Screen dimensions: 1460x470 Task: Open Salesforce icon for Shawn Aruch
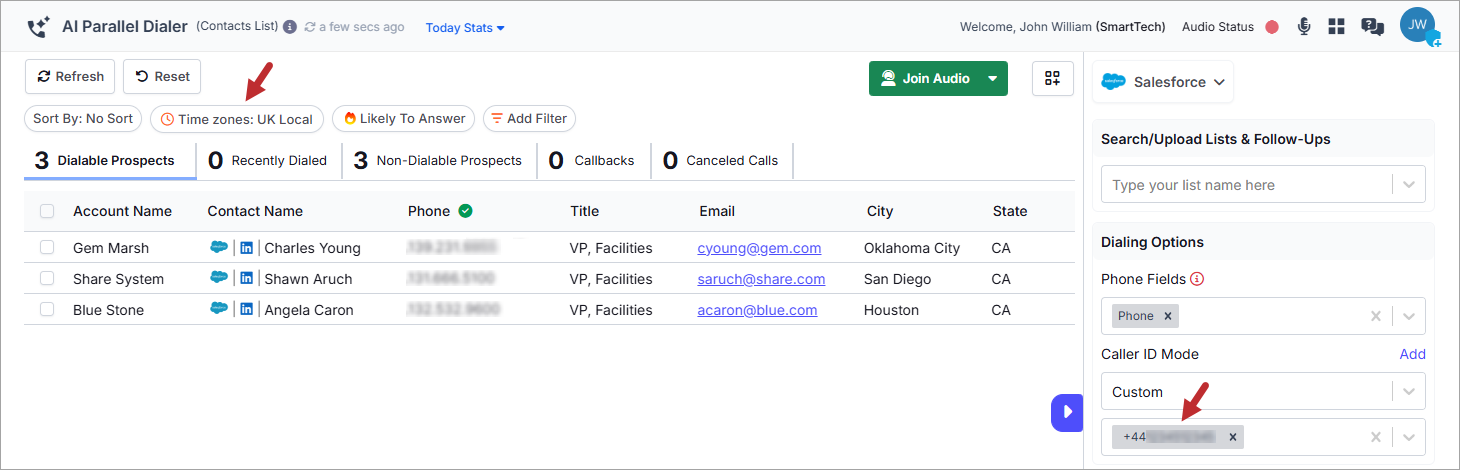coord(219,278)
